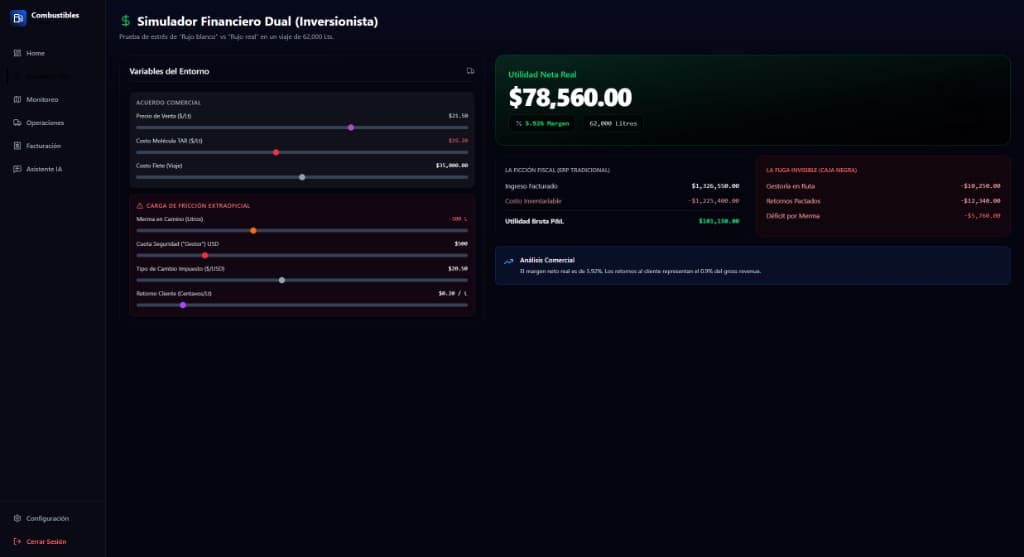
Task: Click the Merma en Camino slider handle
Action: click(253, 230)
